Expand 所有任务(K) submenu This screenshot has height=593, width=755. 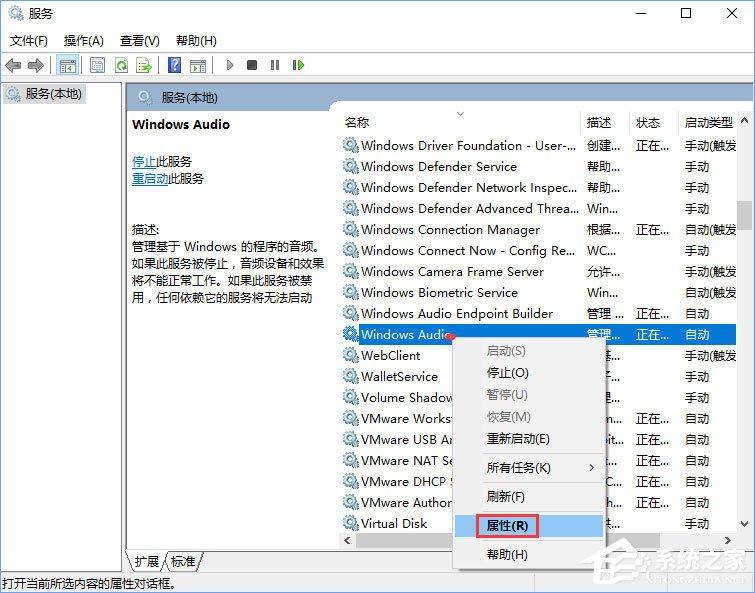pyautogui.click(x=529, y=467)
